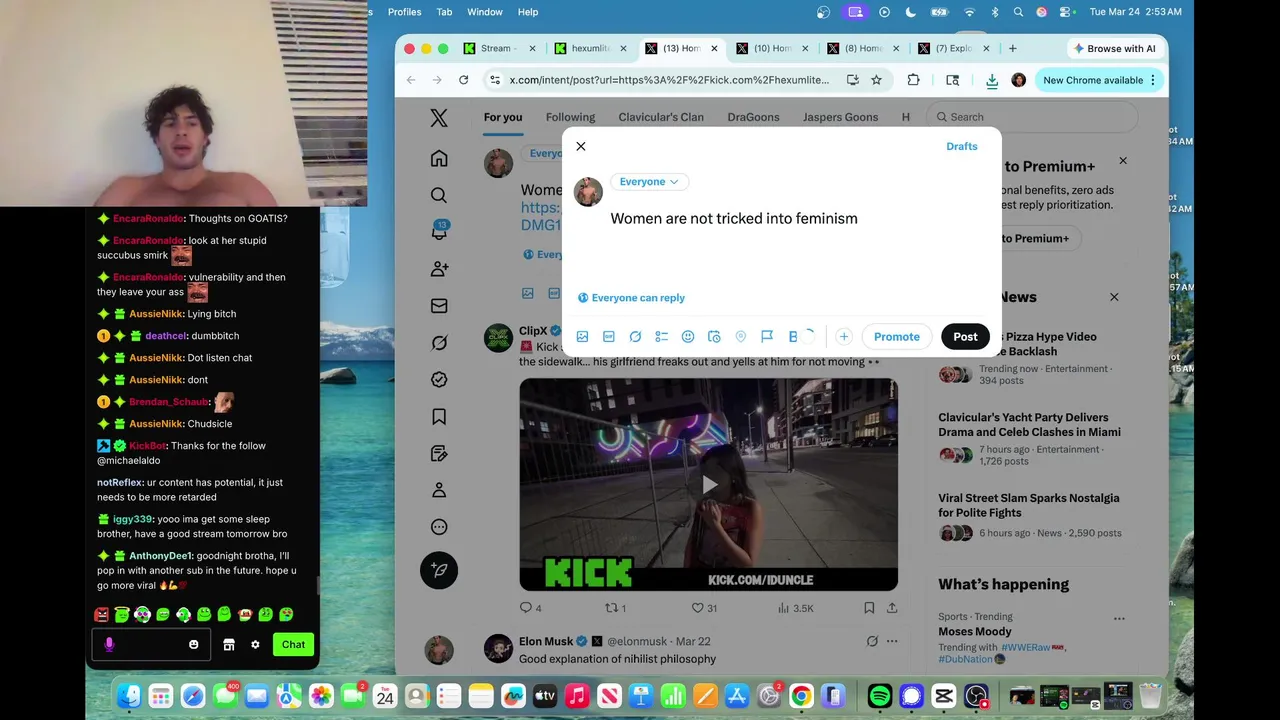Click the green Chat button
Image resolution: width=1280 pixels, height=720 pixels.
[293, 645]
